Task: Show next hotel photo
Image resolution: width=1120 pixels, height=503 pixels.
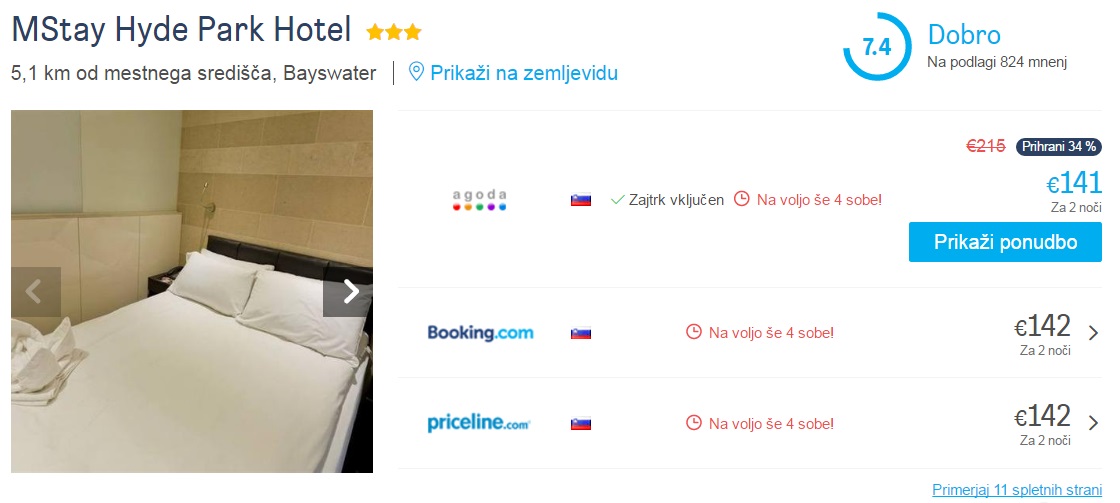Action: click(x=349, y=291)
